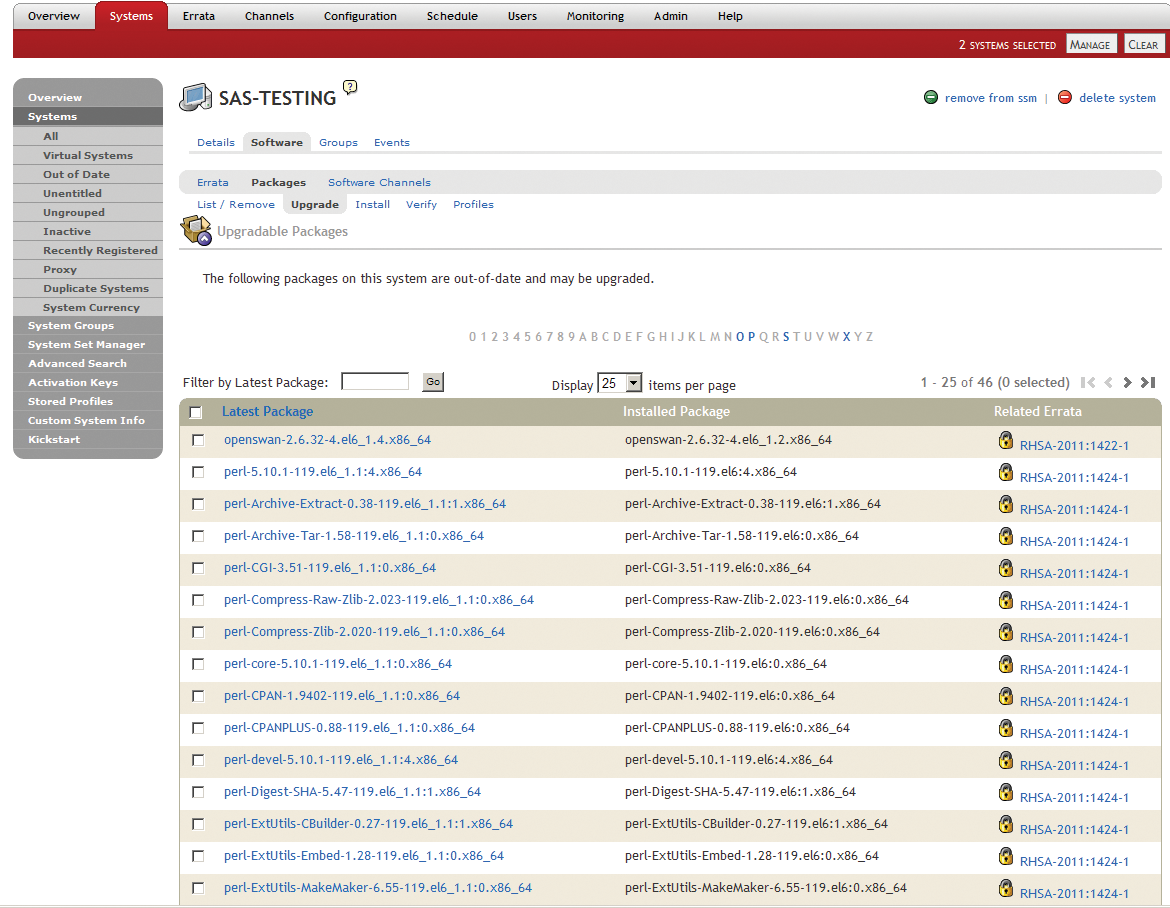Screen dimensions: 1170x908
Task: Click the Upgradable Packages package box icon
Action: [x=196, y=230]
